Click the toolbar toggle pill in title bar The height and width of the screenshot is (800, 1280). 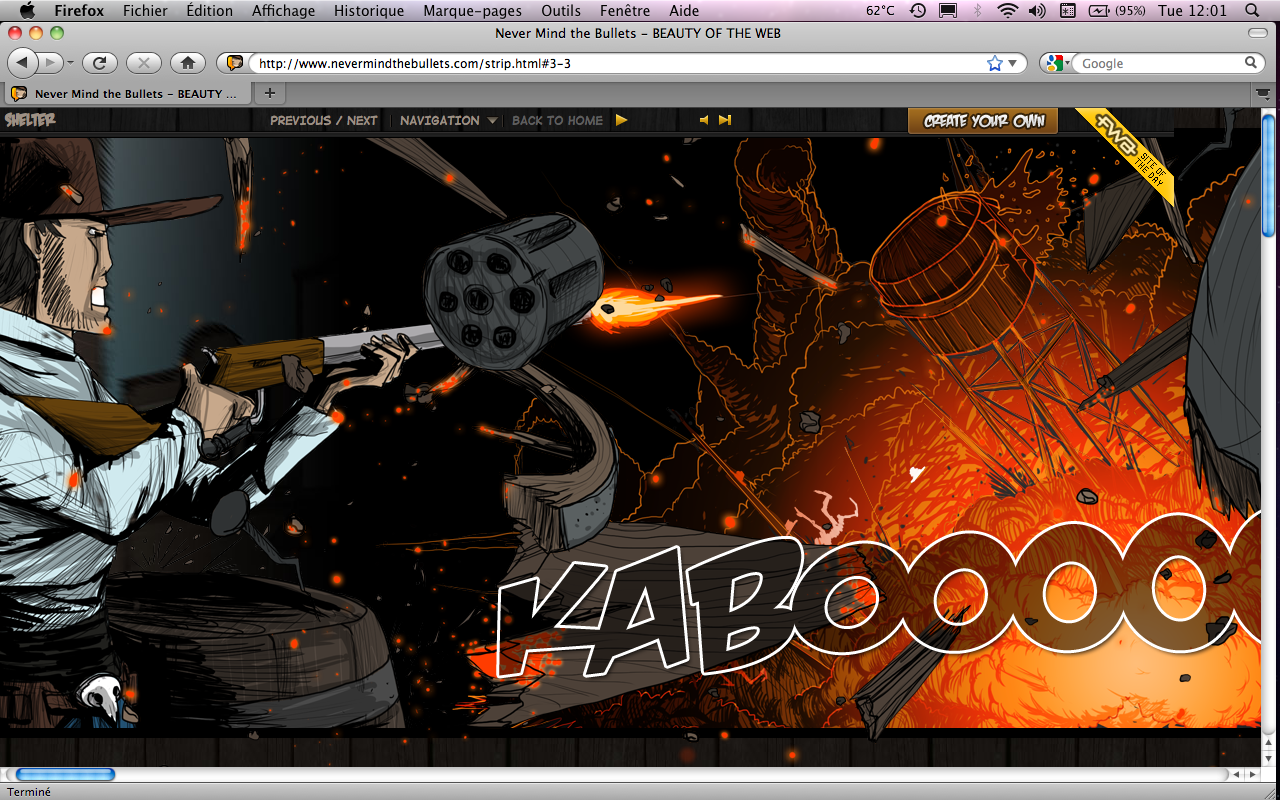[x=1258, y=33]
